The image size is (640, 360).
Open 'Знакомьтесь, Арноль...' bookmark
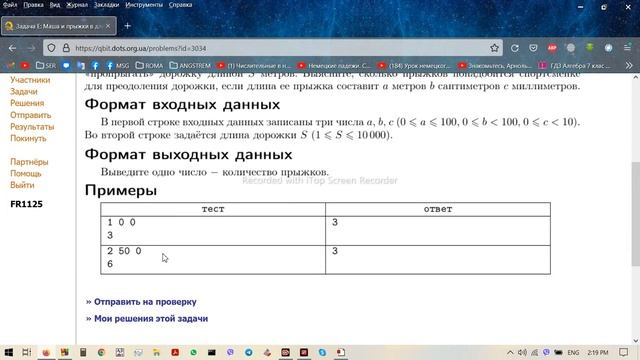tap(495, 65)
